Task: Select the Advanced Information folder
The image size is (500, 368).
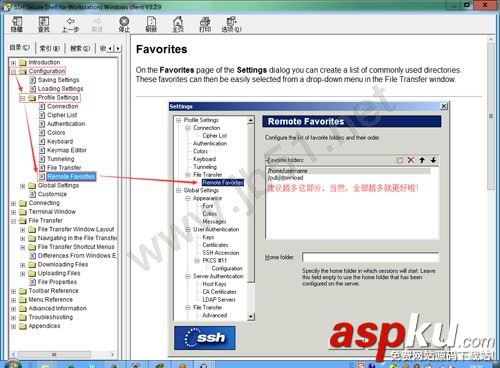Action: click(x=57, y=309)
